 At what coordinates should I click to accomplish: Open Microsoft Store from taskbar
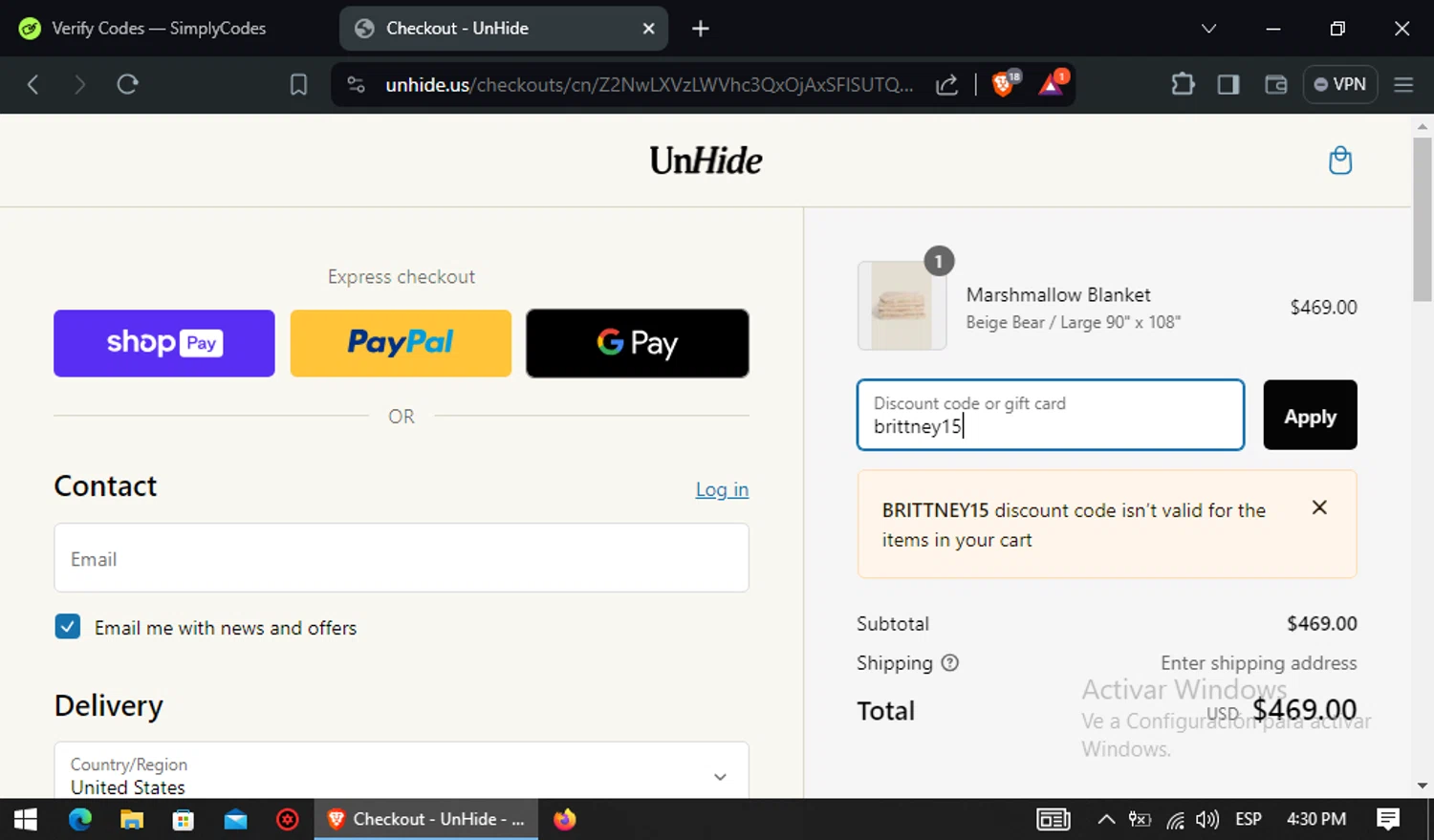[x=183, y=819]
